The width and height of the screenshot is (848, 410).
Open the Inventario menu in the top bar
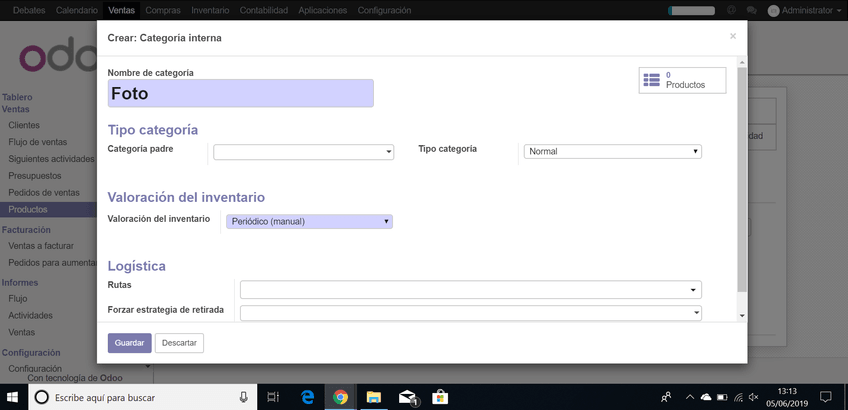pos(210,10)
